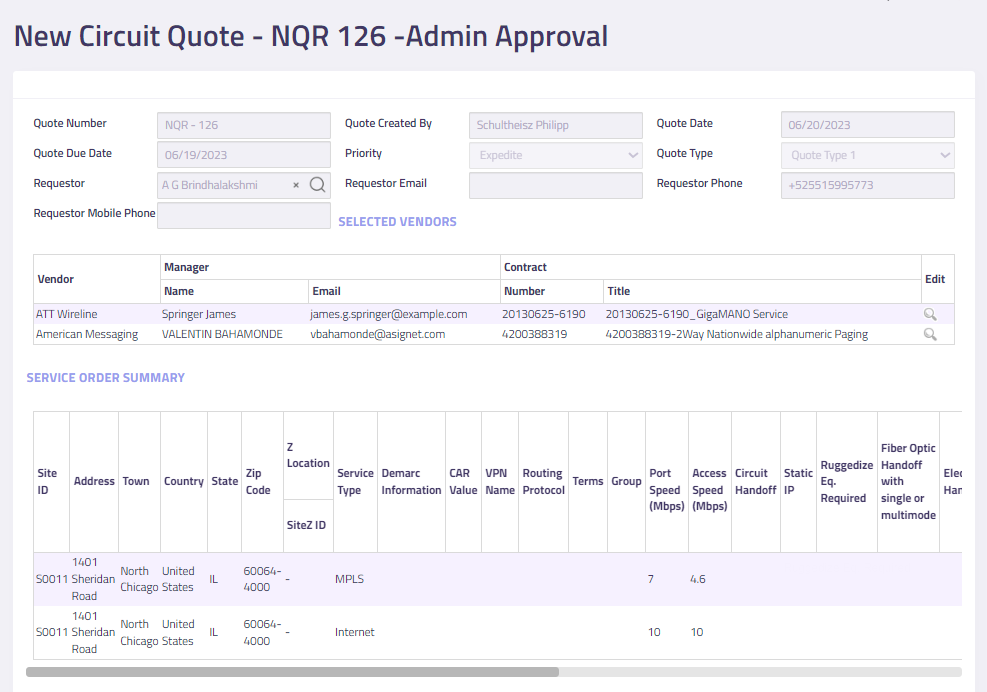This screenshot has height=692, width=987.
Task: Click the Requestor Mobile Phone field
Action: point(244,215)
